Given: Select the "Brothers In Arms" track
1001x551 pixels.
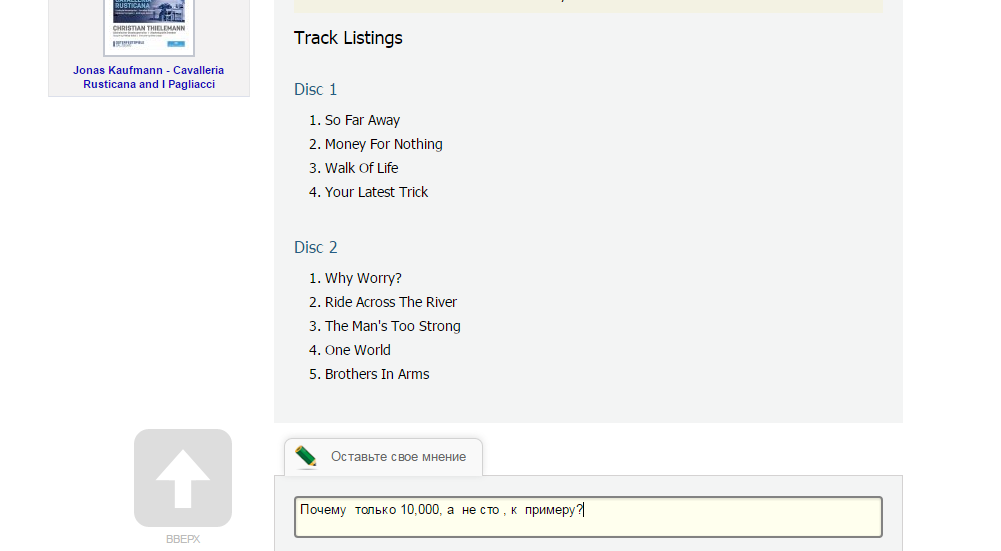Looking at the screenshot, I should 377,374.
